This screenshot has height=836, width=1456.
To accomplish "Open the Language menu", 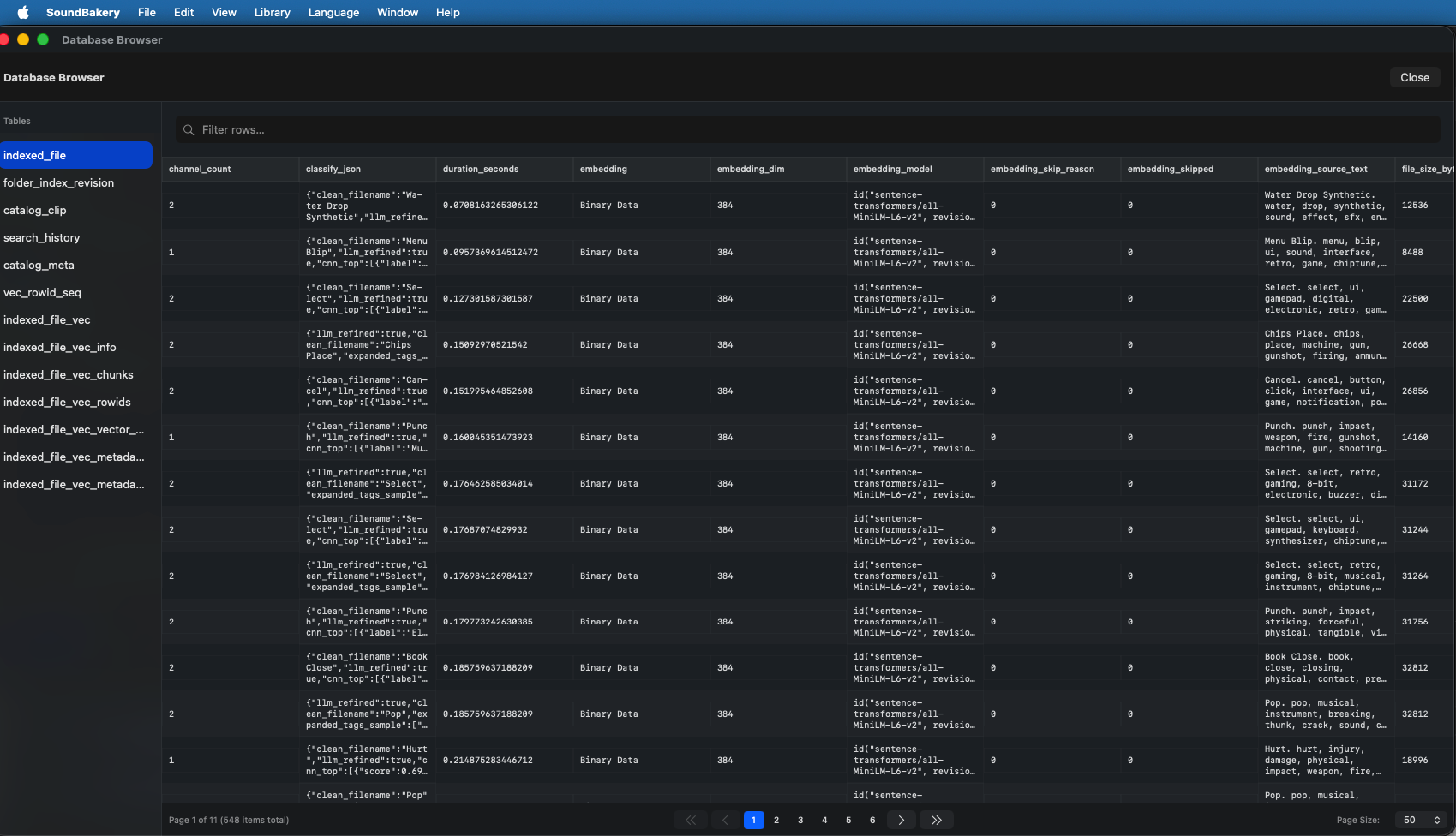I will coord(333,12).
